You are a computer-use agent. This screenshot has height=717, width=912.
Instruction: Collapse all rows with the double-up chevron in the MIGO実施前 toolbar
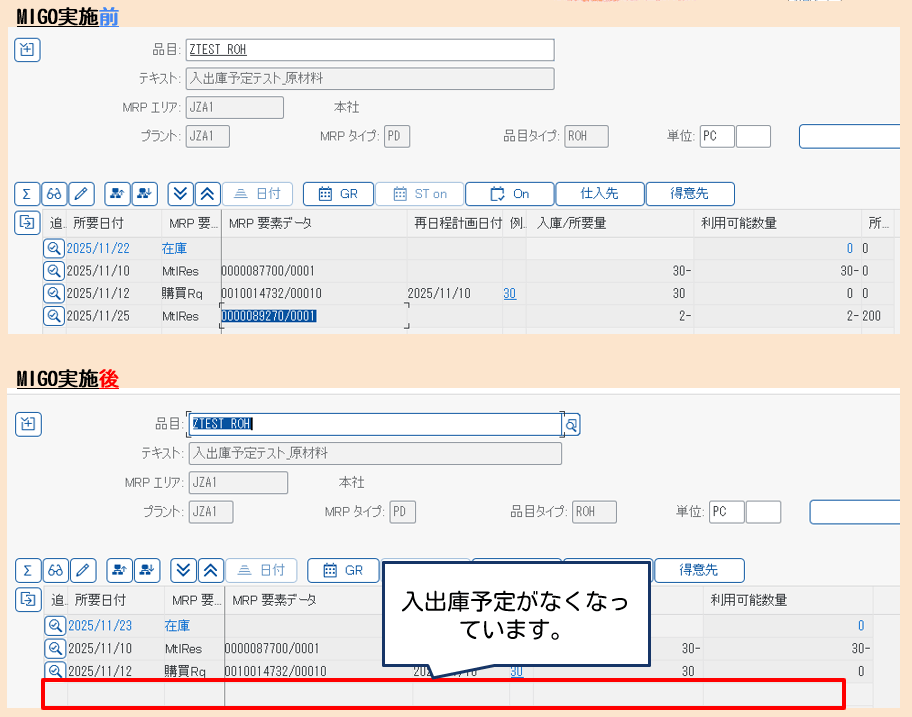[x=206, y=194]
